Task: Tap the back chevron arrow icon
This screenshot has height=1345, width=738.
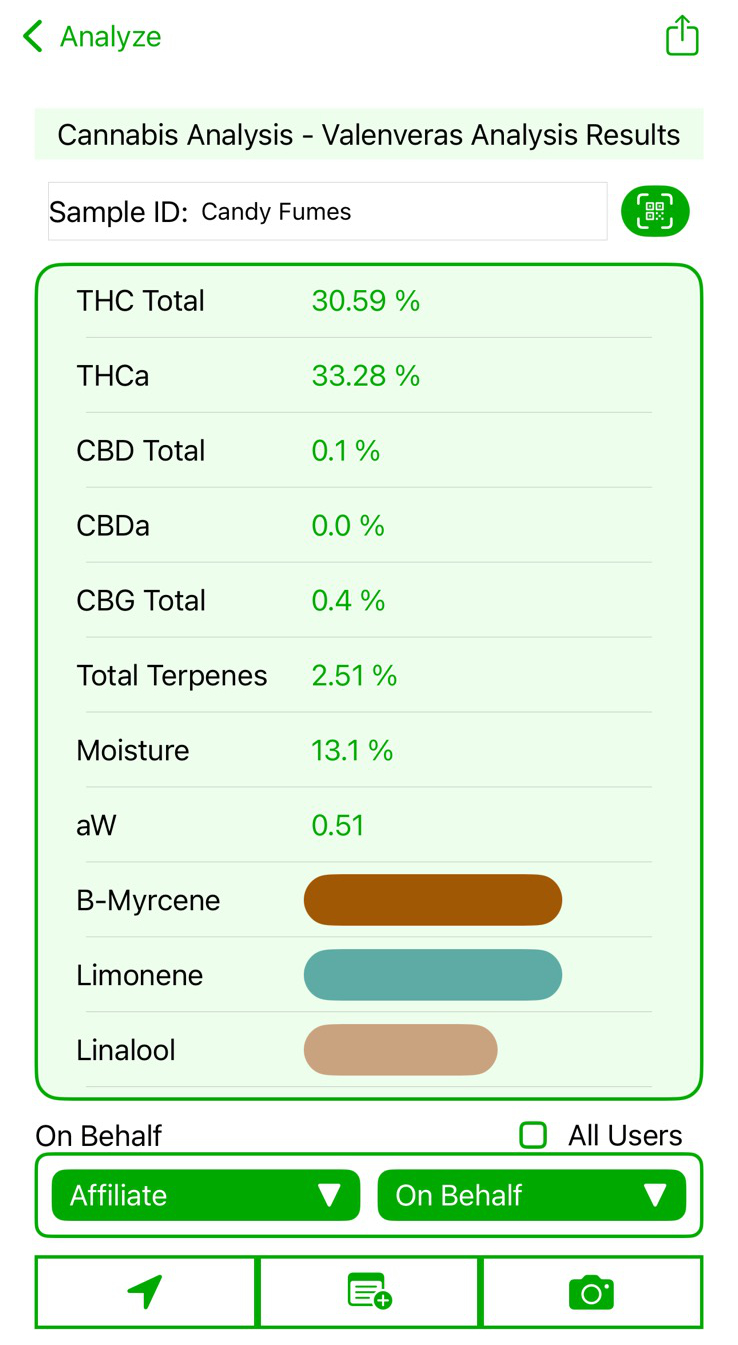Action: (x=33, y=37)
